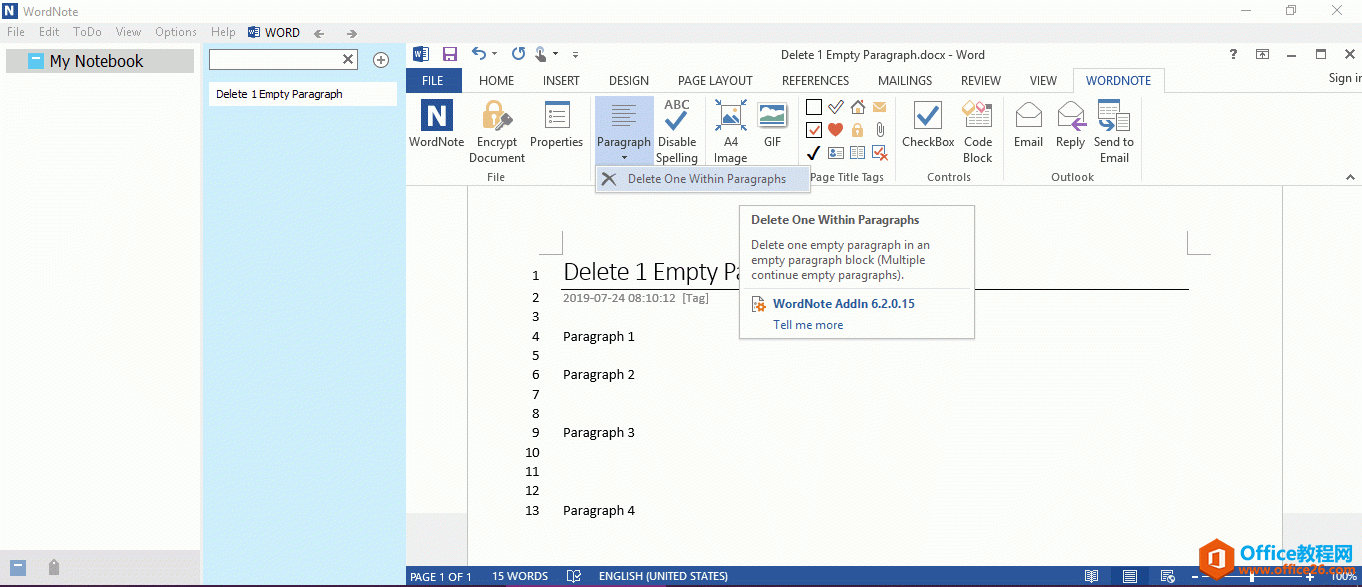Choose Delete One Within Paragraphs menu item
This screenshot has height=587, width=1362.
pyautogui.click(x=705, y=179)
